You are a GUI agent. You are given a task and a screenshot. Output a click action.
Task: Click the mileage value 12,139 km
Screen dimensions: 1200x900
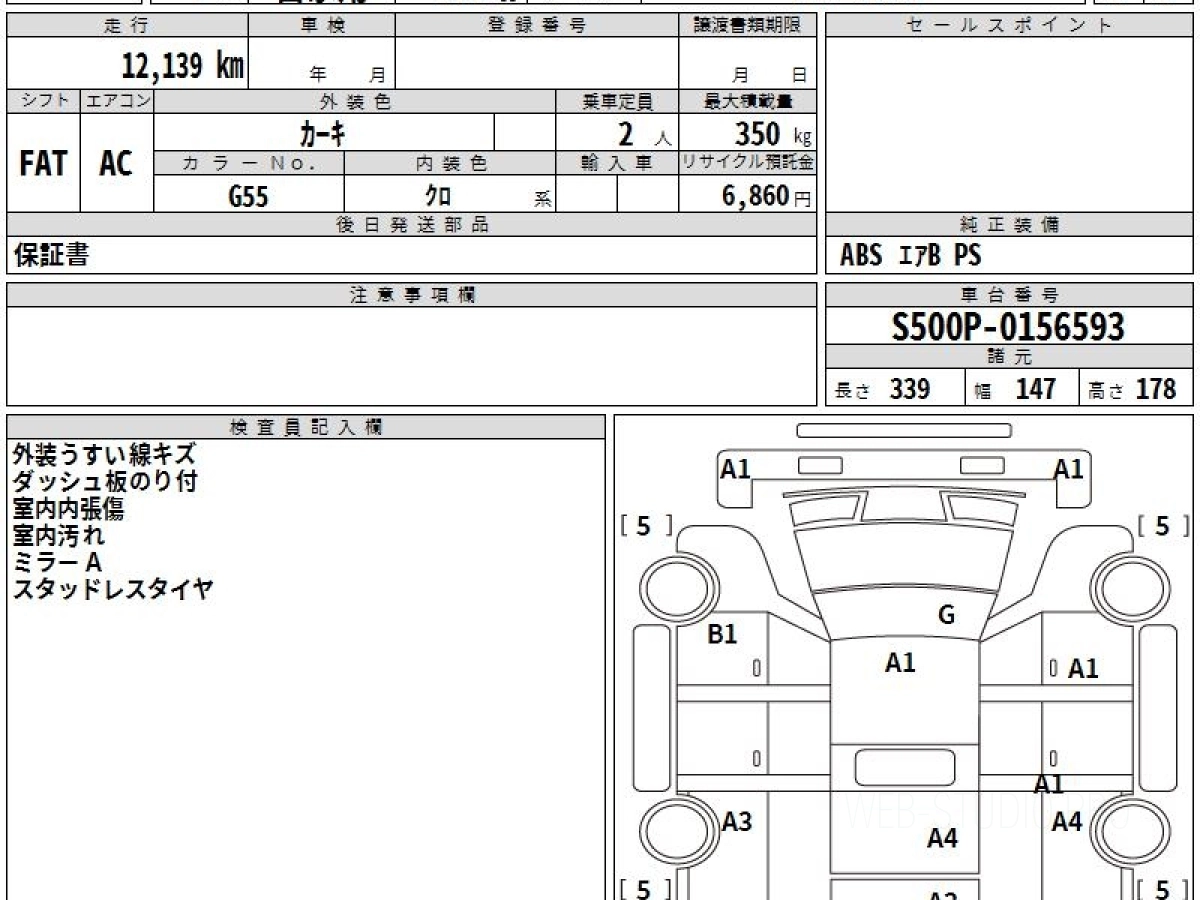coord(182,66)
